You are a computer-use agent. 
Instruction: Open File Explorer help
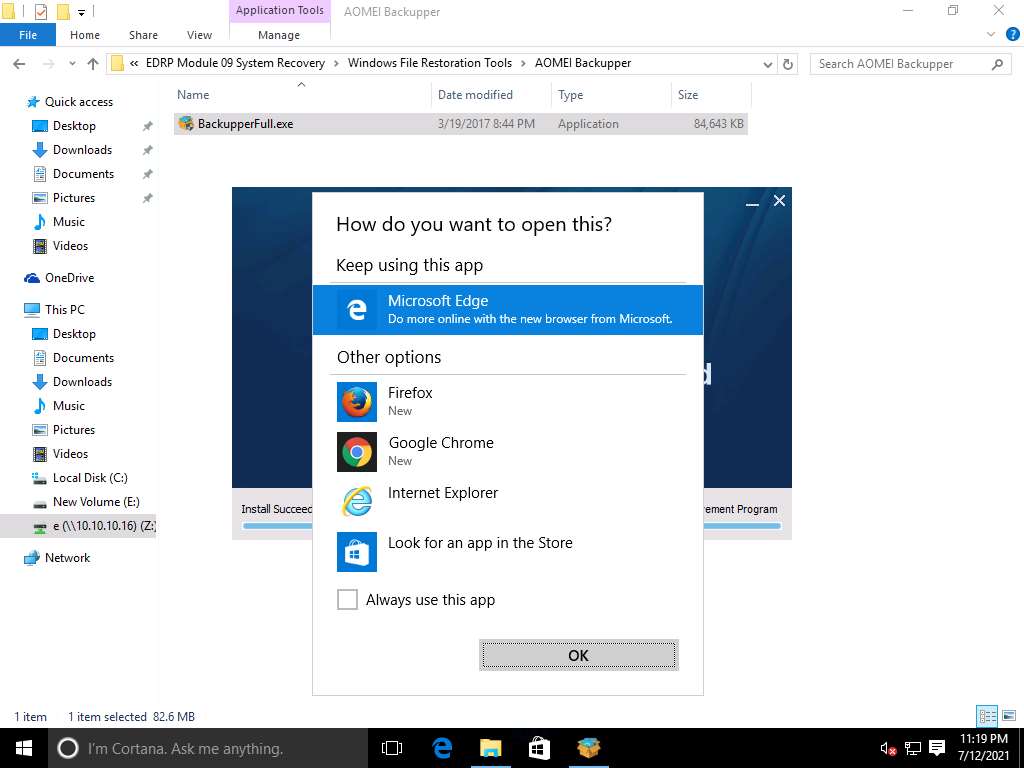pyautogui.click(x=1012, y=35)
